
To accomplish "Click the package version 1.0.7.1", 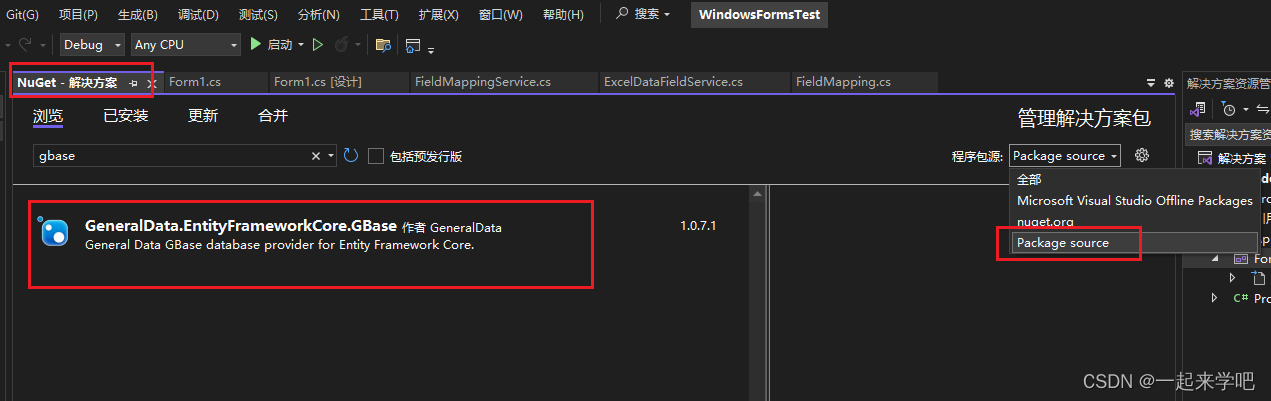I will 698,226.
